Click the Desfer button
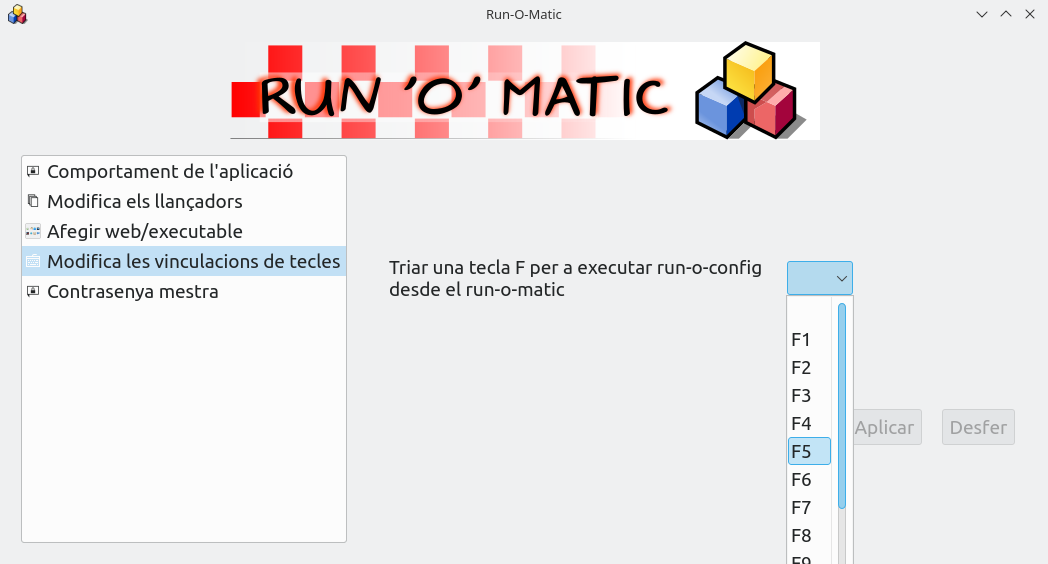The width and height of the screenshot is (1048, 564). 978,427
